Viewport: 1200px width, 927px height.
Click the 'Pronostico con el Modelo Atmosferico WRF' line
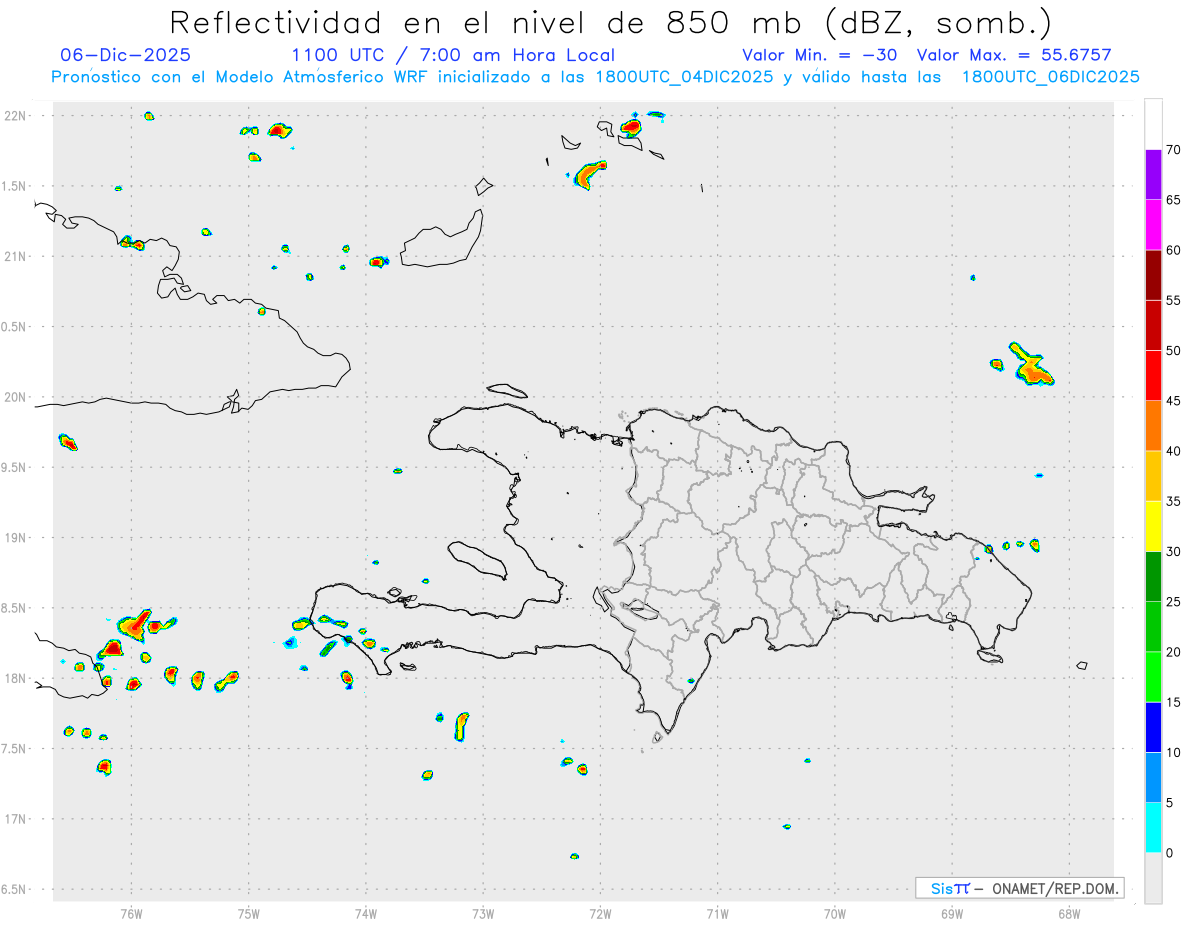click(x=595, y=77)
